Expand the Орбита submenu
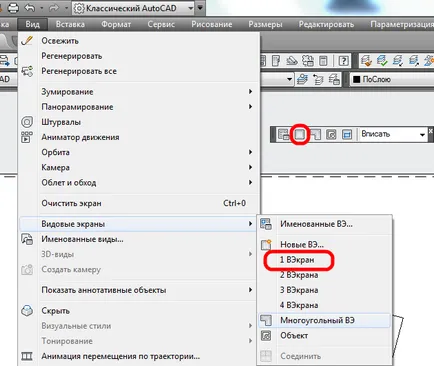434x366 pixels. point(138,152)
